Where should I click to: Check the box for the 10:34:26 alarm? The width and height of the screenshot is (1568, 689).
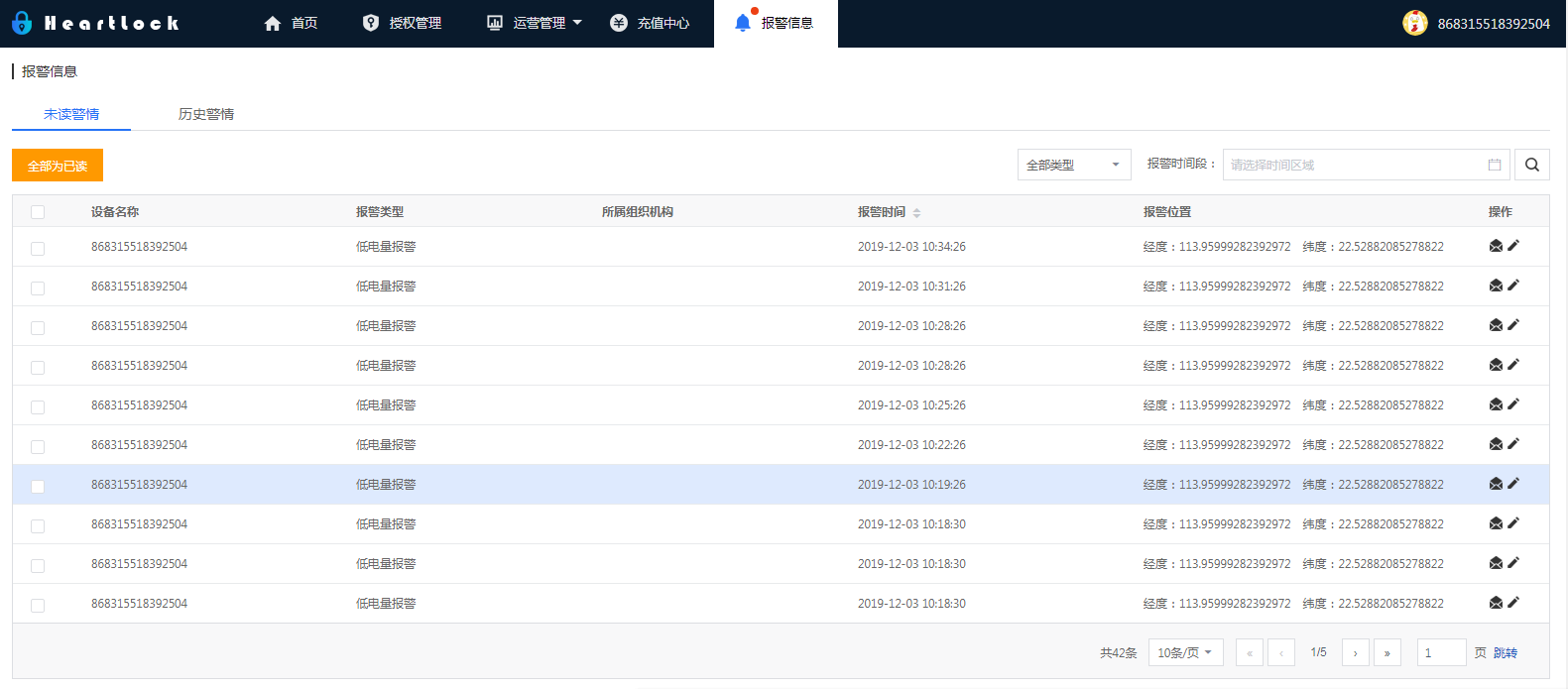pos(38,248)
